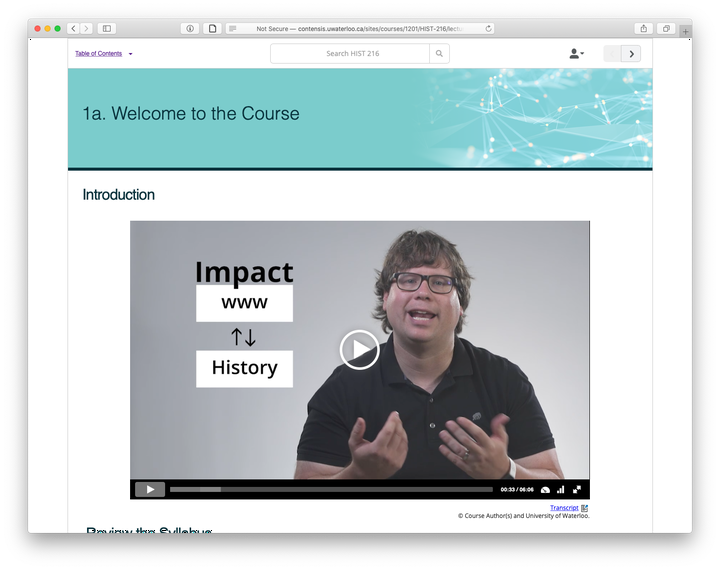Open the Reader view icon in address bar
This screenshot has height=570, width=720.
pyautogui.click(x=232, y=28)
